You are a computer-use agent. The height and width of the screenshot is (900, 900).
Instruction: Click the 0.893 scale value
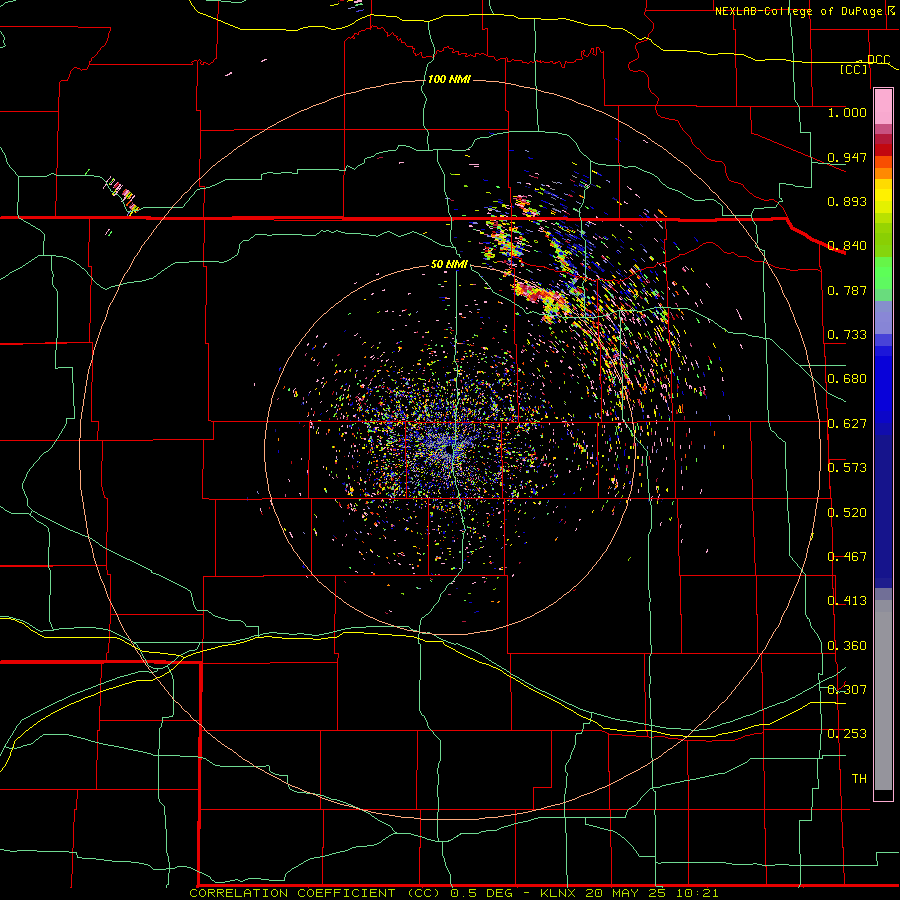click(x=847, y=201)
